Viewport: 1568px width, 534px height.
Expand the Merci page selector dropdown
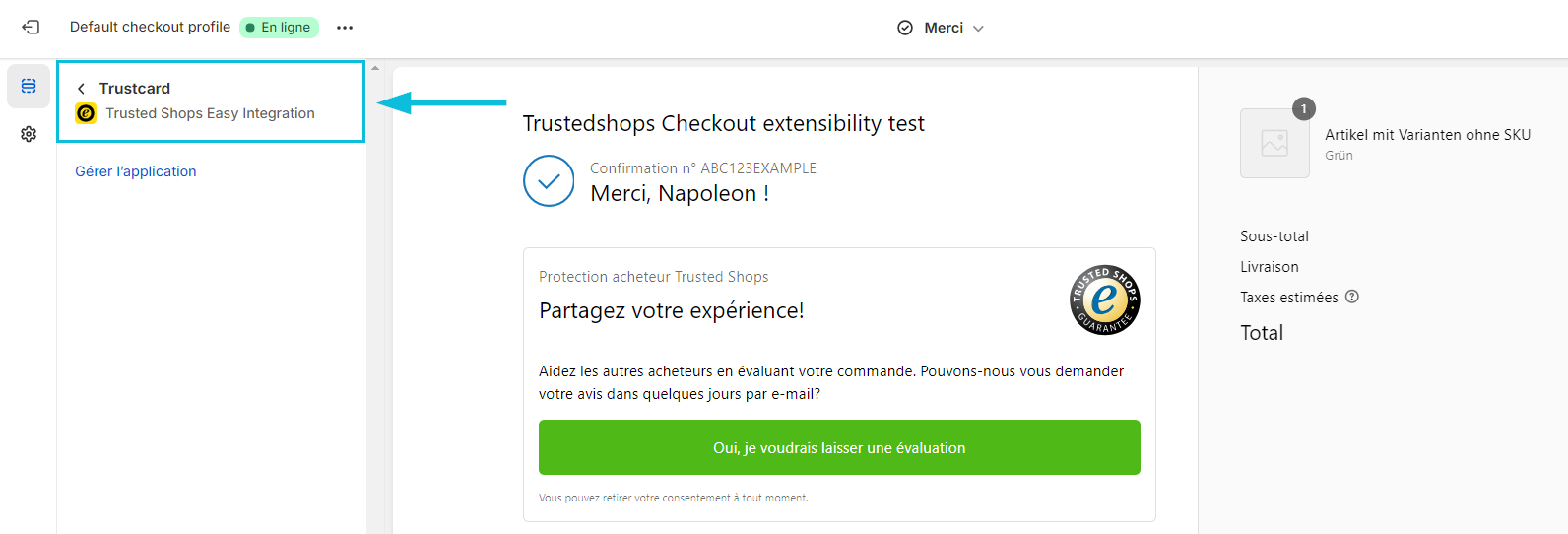(x=941, y=28)
